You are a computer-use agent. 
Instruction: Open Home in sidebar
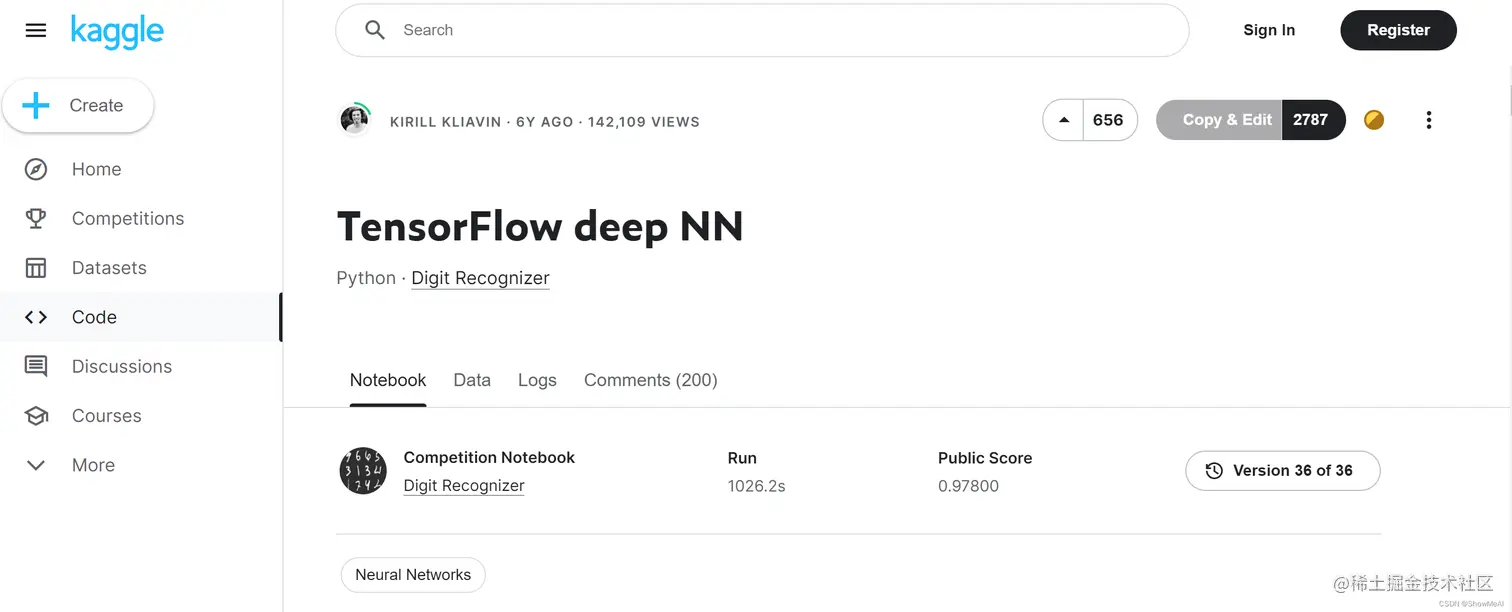[x=96, y=169]
